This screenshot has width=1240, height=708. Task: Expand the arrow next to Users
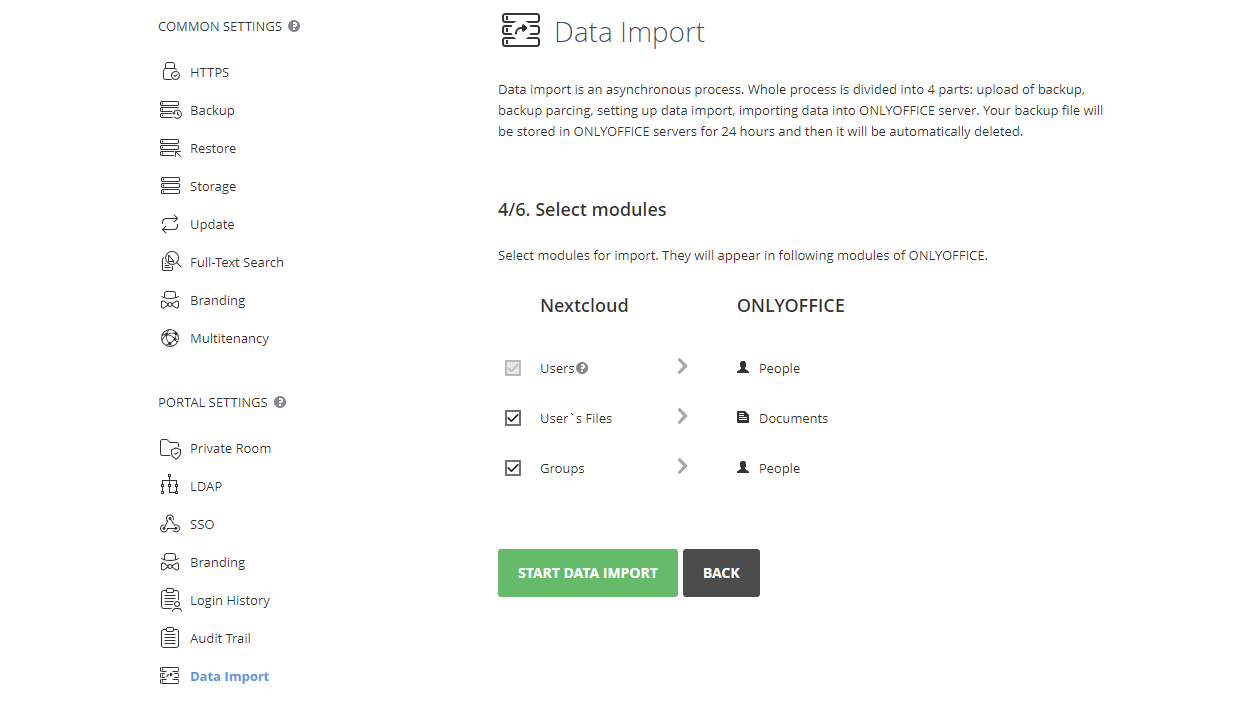pyautogui.click(x=682, y=366)
